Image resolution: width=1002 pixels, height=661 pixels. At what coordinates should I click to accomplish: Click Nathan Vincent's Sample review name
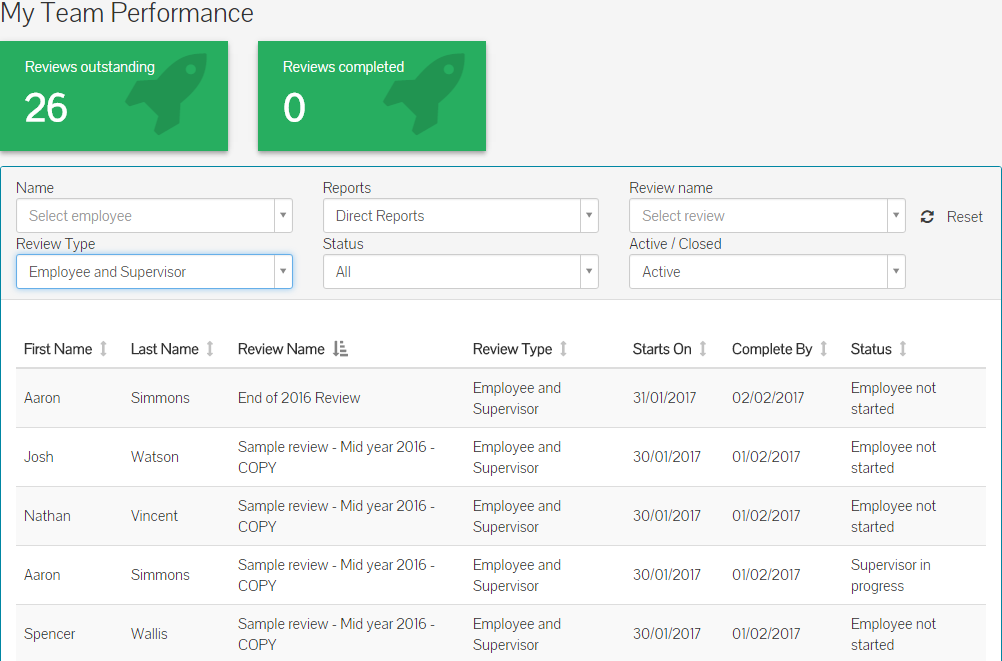[x=336, y=516]
